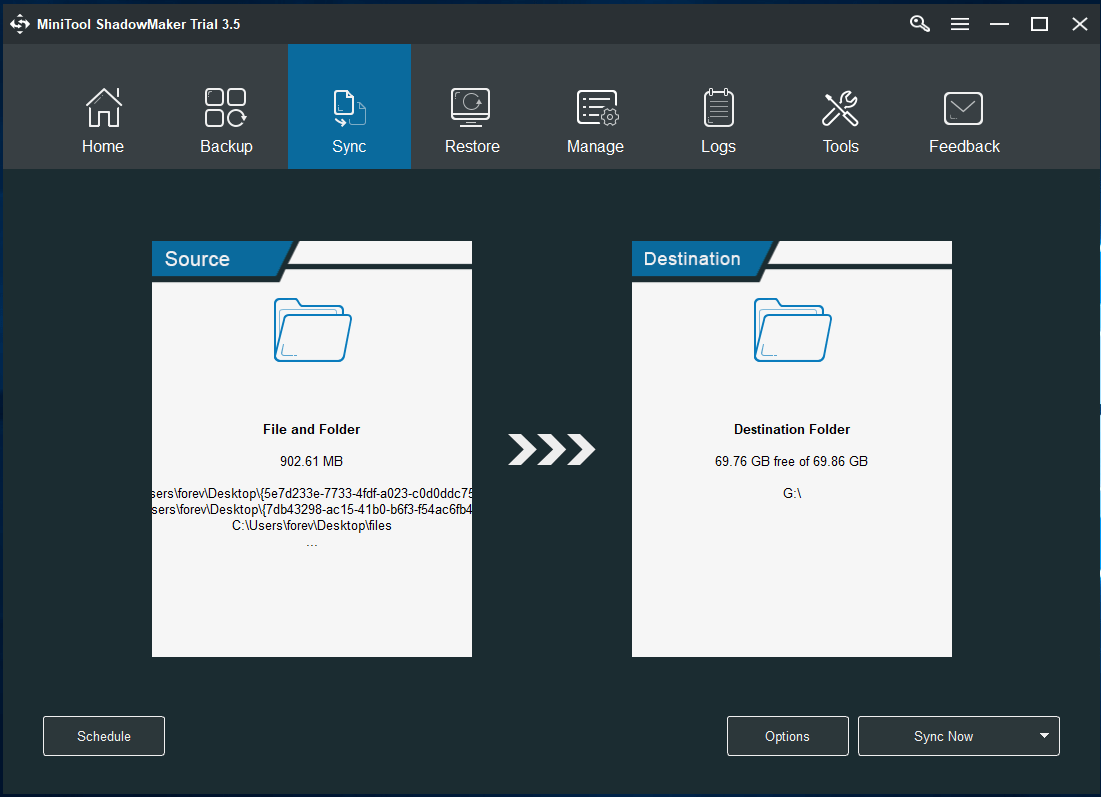Select the Destination panel header
Screen dimensions: 1101x797
pyautogui.click(x=692, y=259)
